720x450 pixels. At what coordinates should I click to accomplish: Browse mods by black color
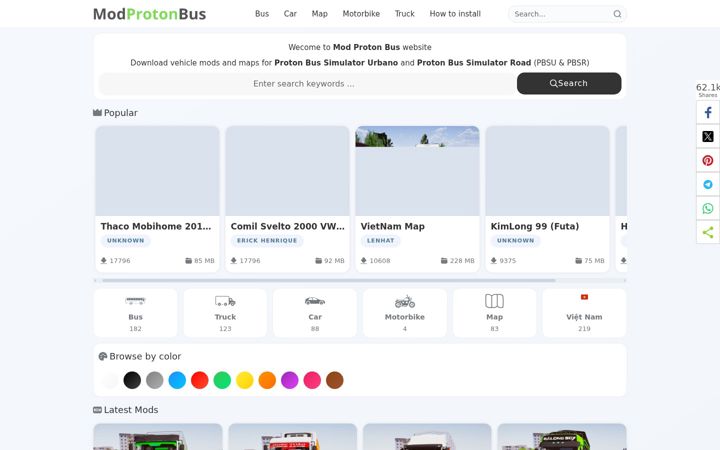tap(132, 380)
